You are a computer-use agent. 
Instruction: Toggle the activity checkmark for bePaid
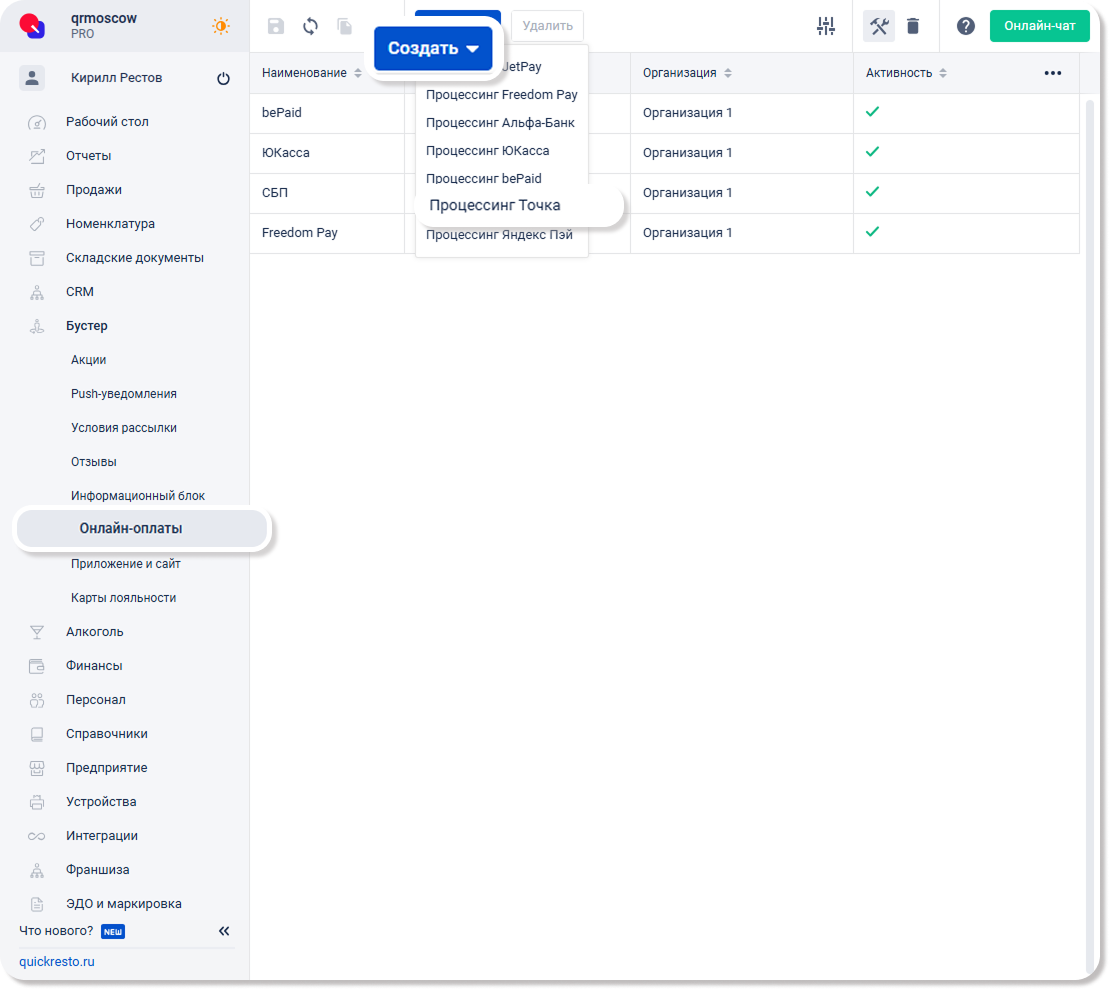click(872, 112)
